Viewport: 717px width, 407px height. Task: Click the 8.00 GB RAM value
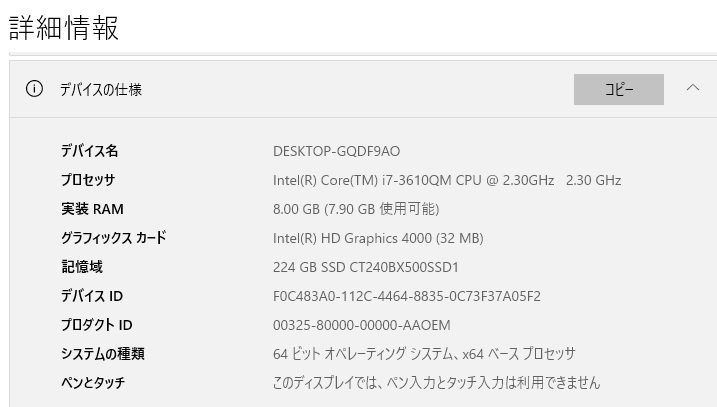356,209
